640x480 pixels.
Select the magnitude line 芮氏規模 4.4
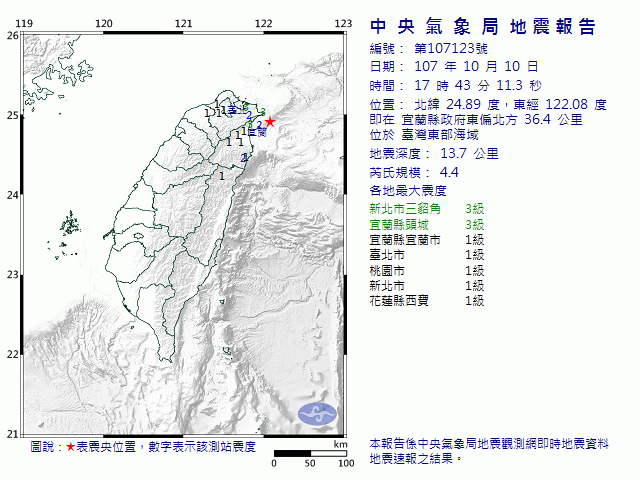pyautogui.click(x=414, y=173)
